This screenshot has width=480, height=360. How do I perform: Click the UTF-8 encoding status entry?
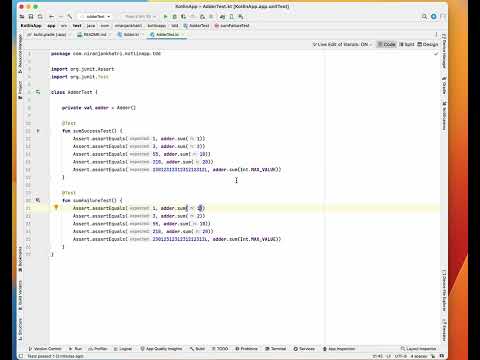point(401,356)
